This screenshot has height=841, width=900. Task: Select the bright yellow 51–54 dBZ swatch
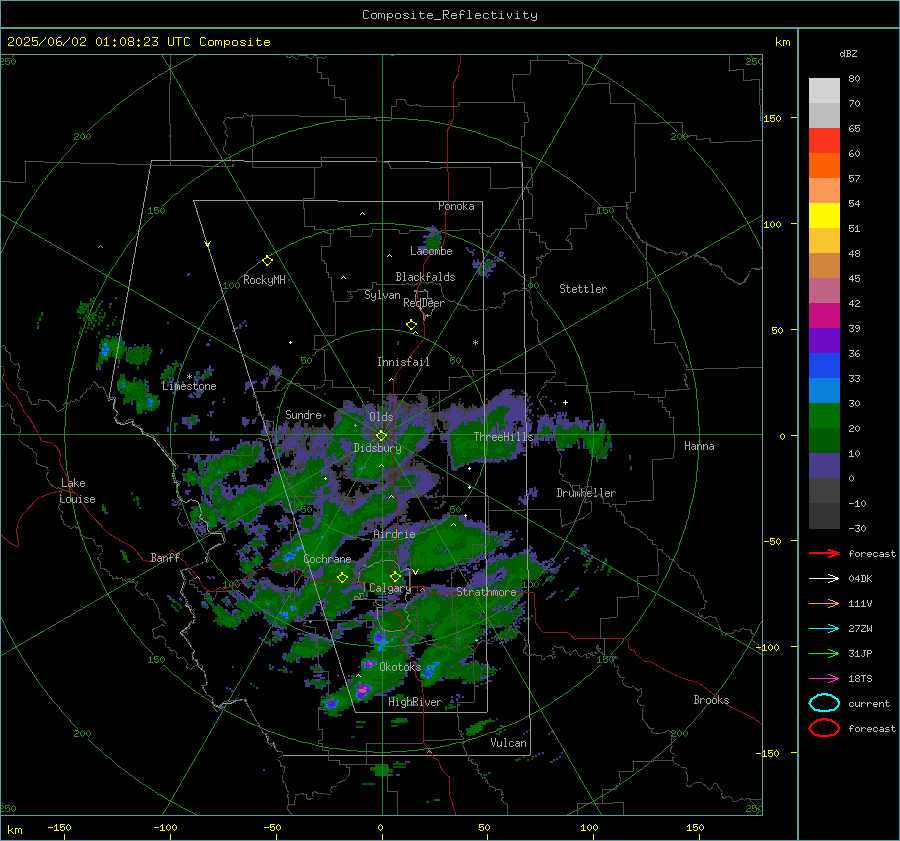[824, 216]
